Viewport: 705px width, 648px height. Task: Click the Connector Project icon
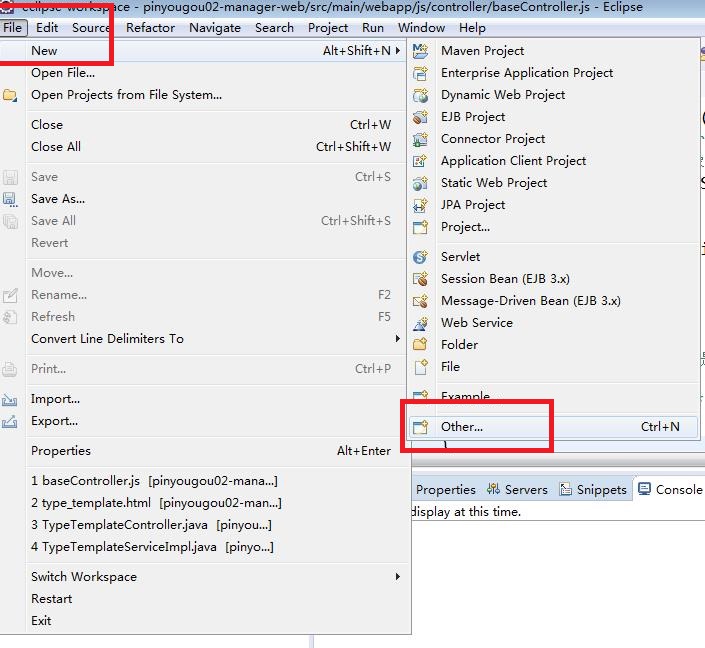(420, 139)
